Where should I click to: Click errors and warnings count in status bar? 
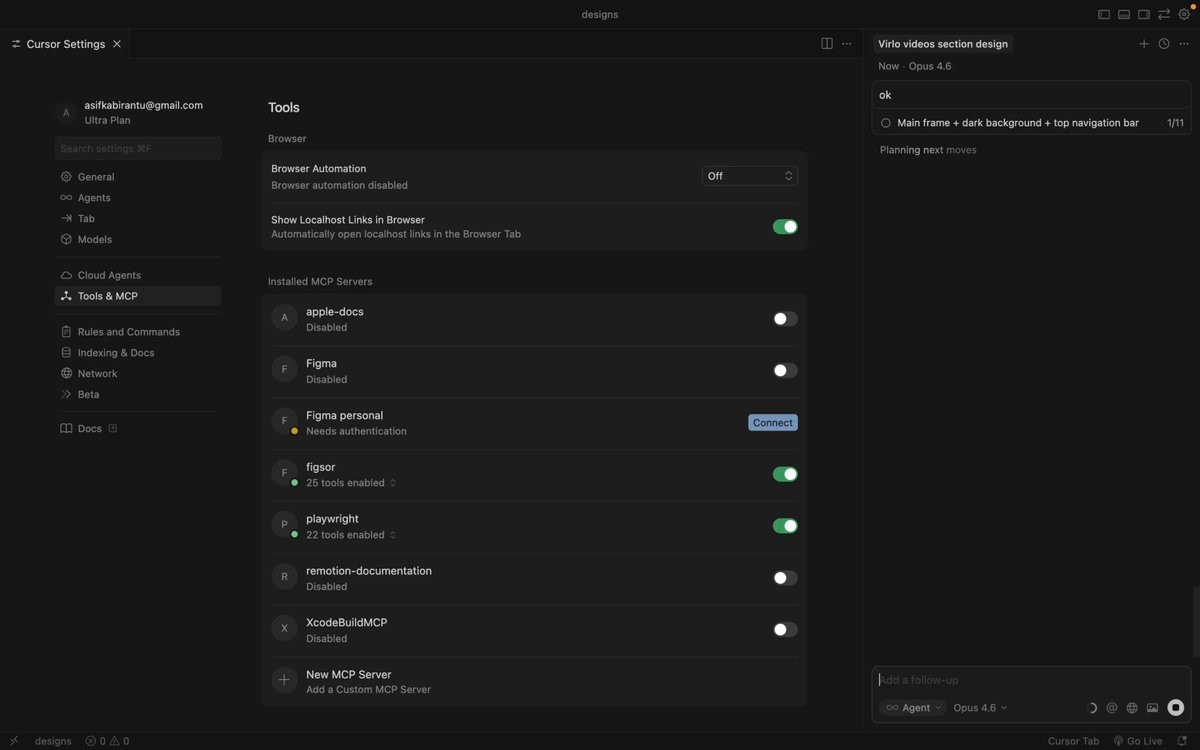(x=107, y=741)
